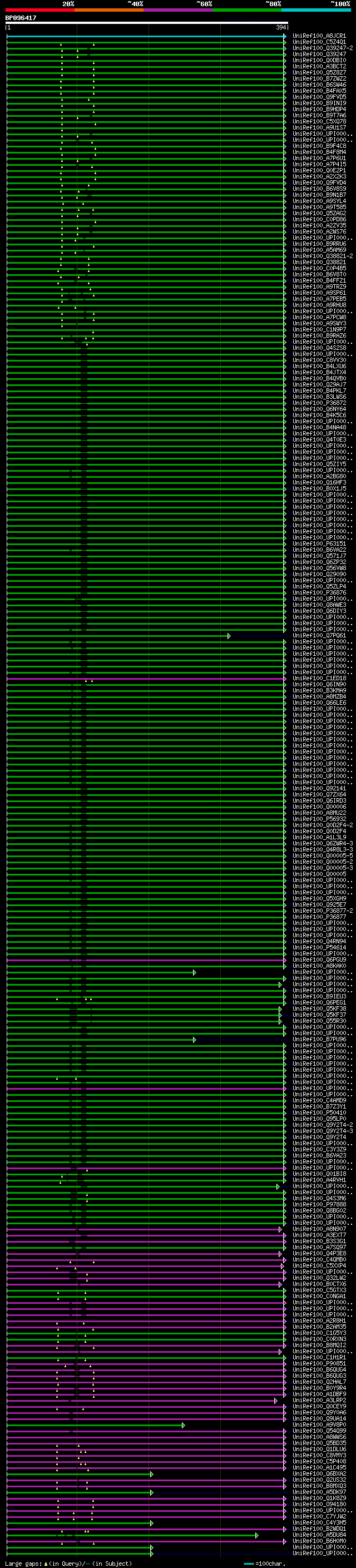Click the alignment end arrow for Q7PQ61
Screen dimensions: 356x1568
point(229,636)
